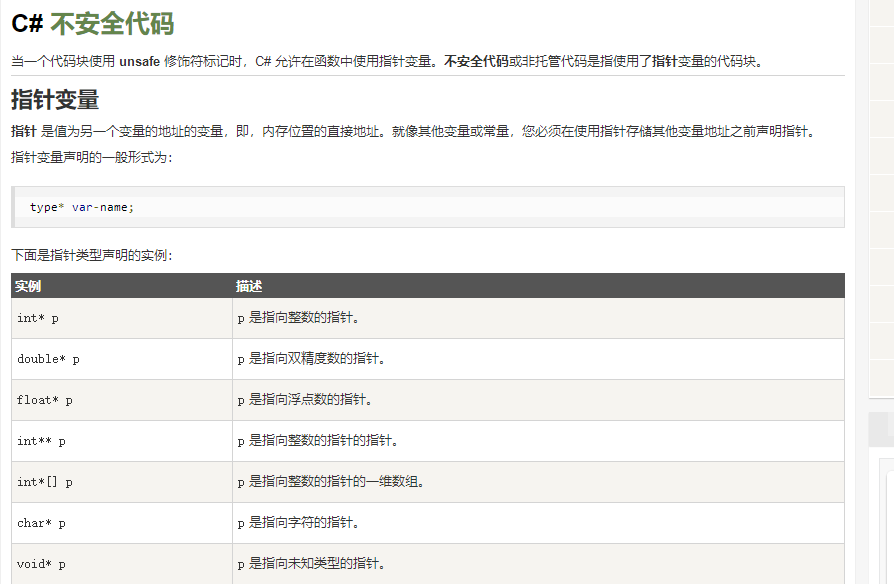The image size is (894, 584).
Task: Click description "p 是指向整数的指针的指针。"
Action: (x=318, y=441)
